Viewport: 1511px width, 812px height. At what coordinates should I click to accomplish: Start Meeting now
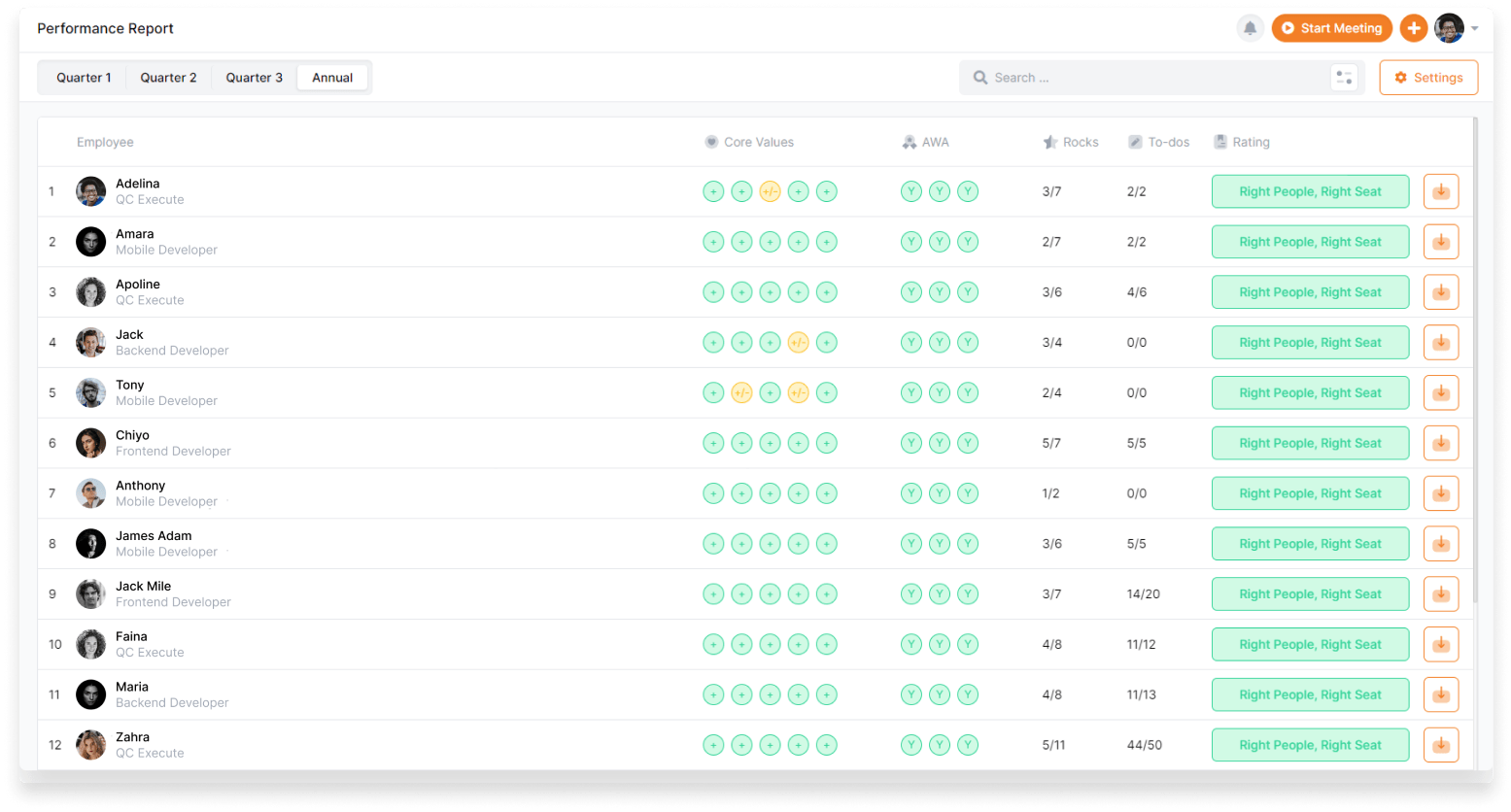click(x=1331, y=28)
